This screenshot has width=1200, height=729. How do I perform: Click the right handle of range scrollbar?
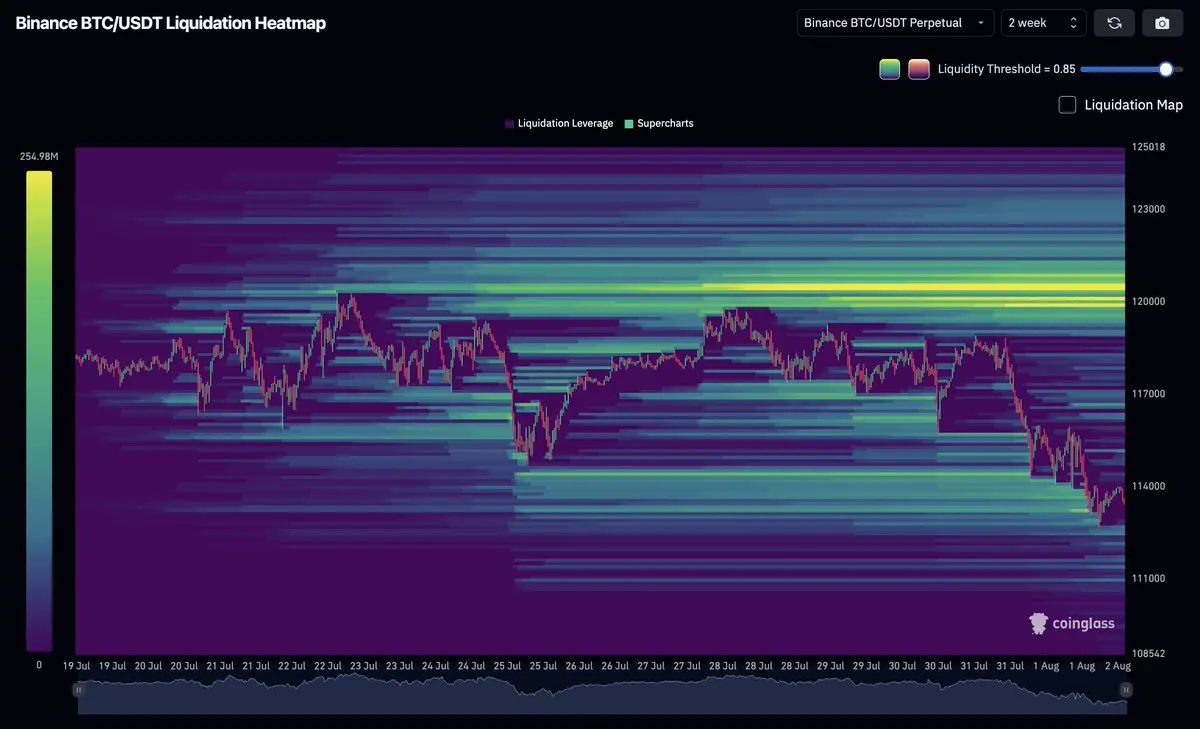1126,689
